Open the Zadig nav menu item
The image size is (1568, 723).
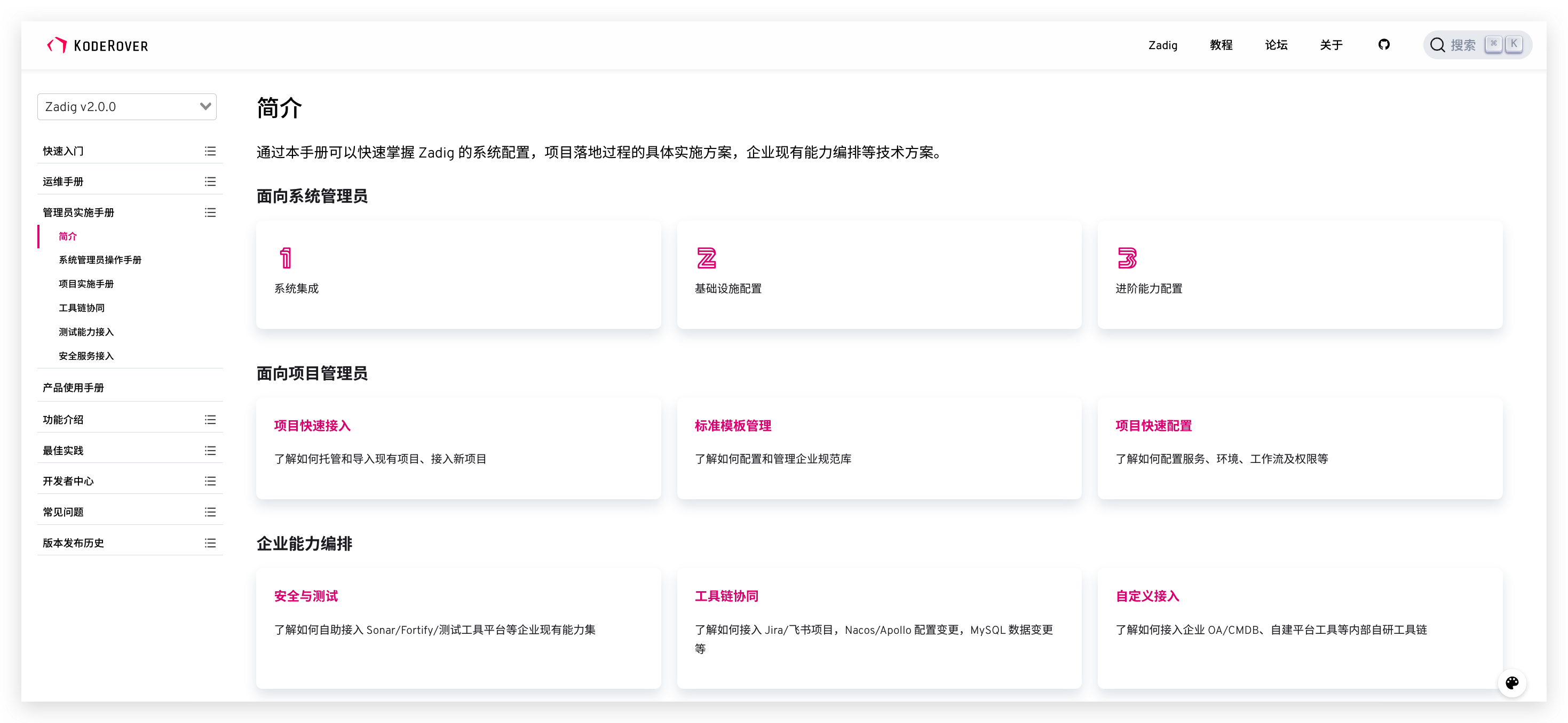pyautogui.click(x=1162, y=45)
